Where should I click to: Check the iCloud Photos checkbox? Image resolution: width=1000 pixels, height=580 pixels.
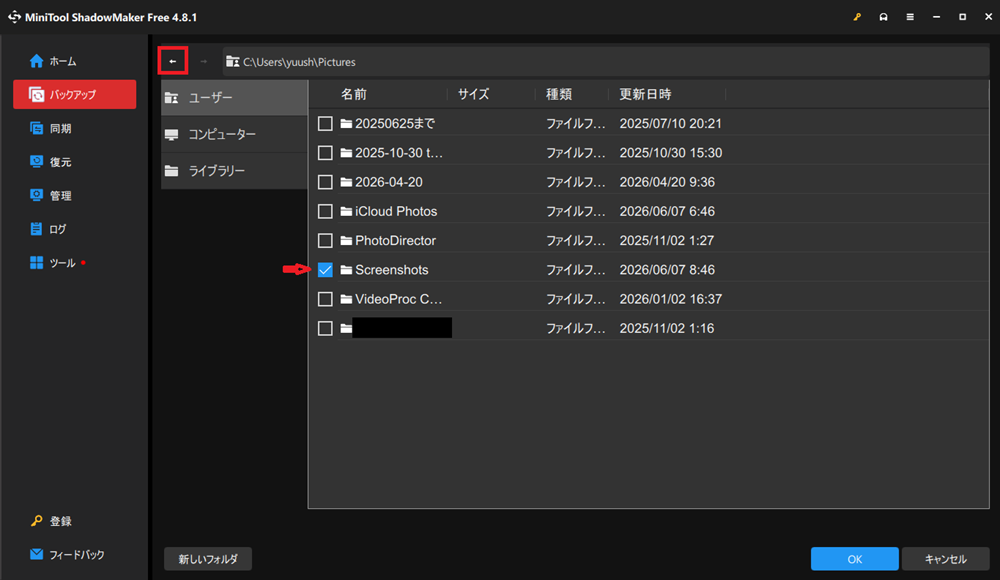point(325,211)
